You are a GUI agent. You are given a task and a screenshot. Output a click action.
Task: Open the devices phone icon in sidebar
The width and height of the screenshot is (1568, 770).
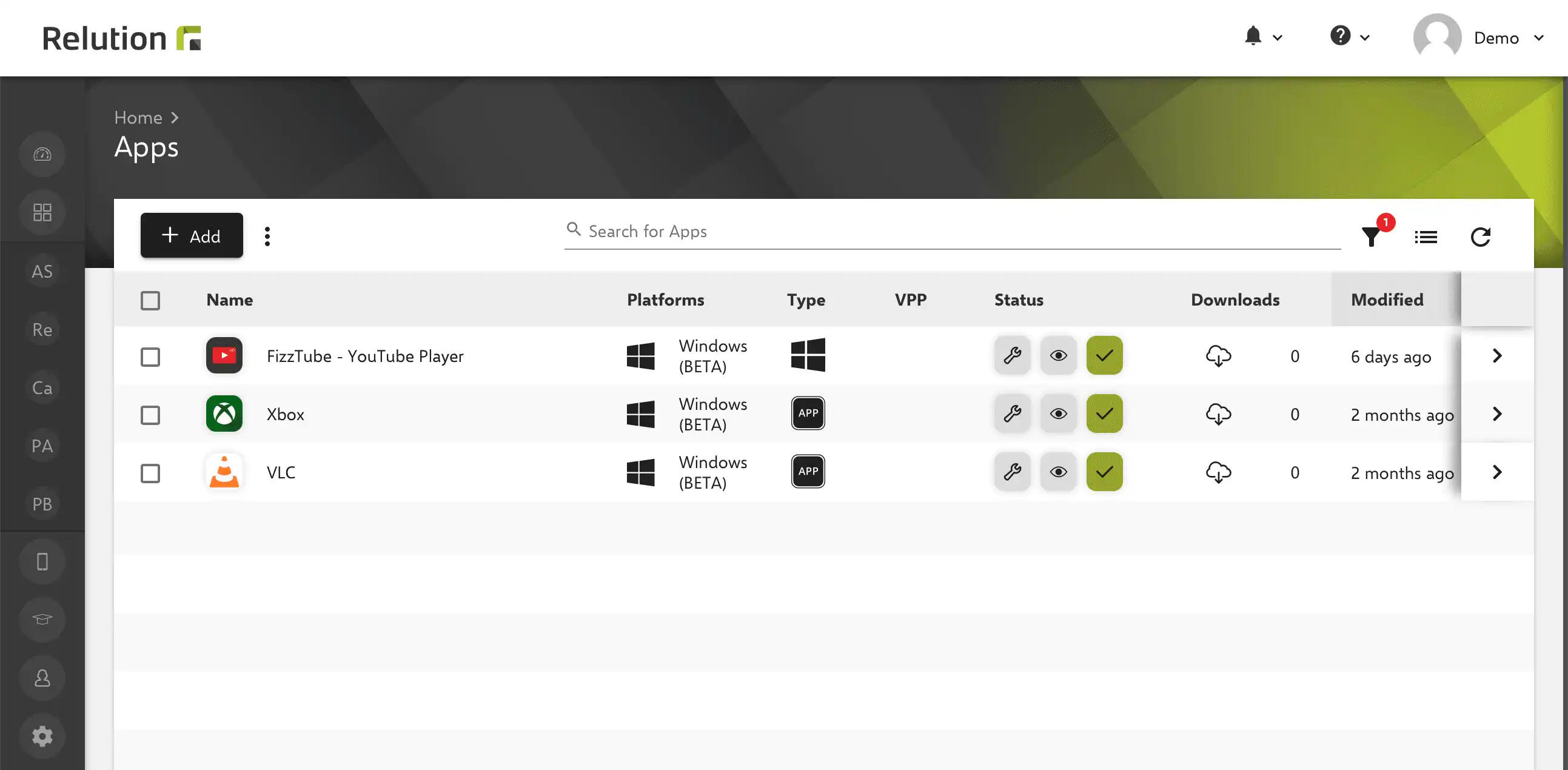(x=42, y=561)
